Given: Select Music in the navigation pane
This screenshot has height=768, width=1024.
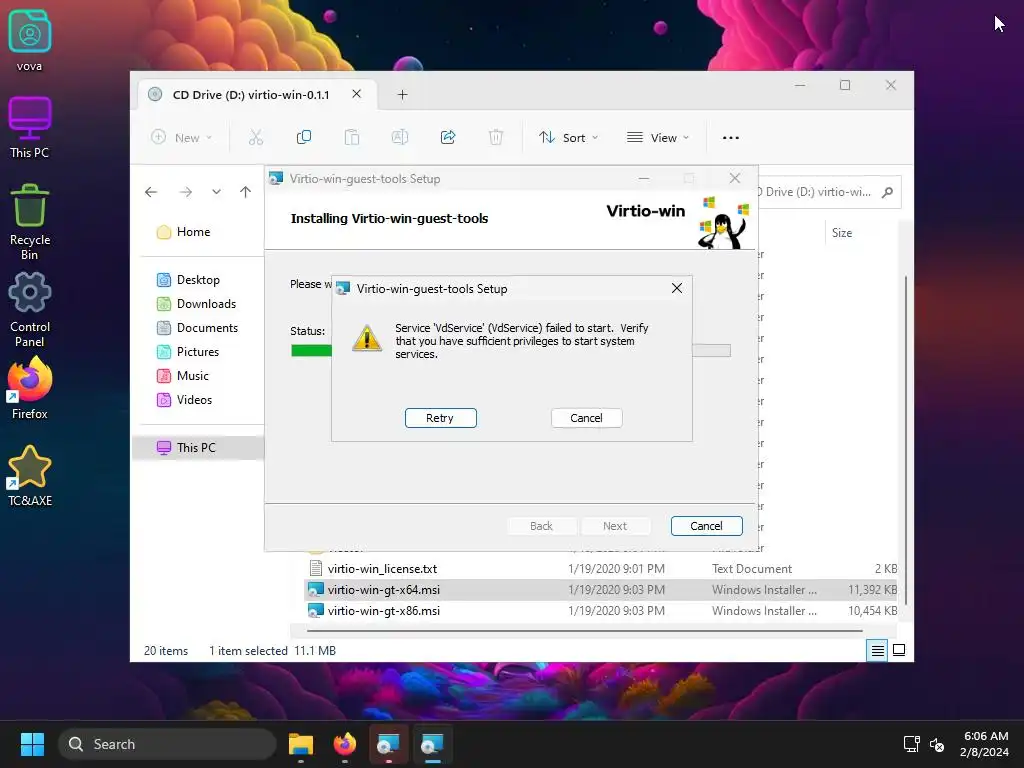Looking at the screenshot, I should click(193, 376).
